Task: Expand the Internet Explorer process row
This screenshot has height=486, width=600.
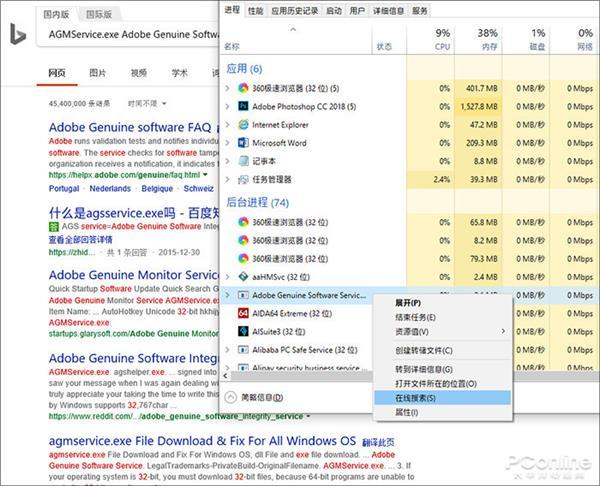Action: 228,124
